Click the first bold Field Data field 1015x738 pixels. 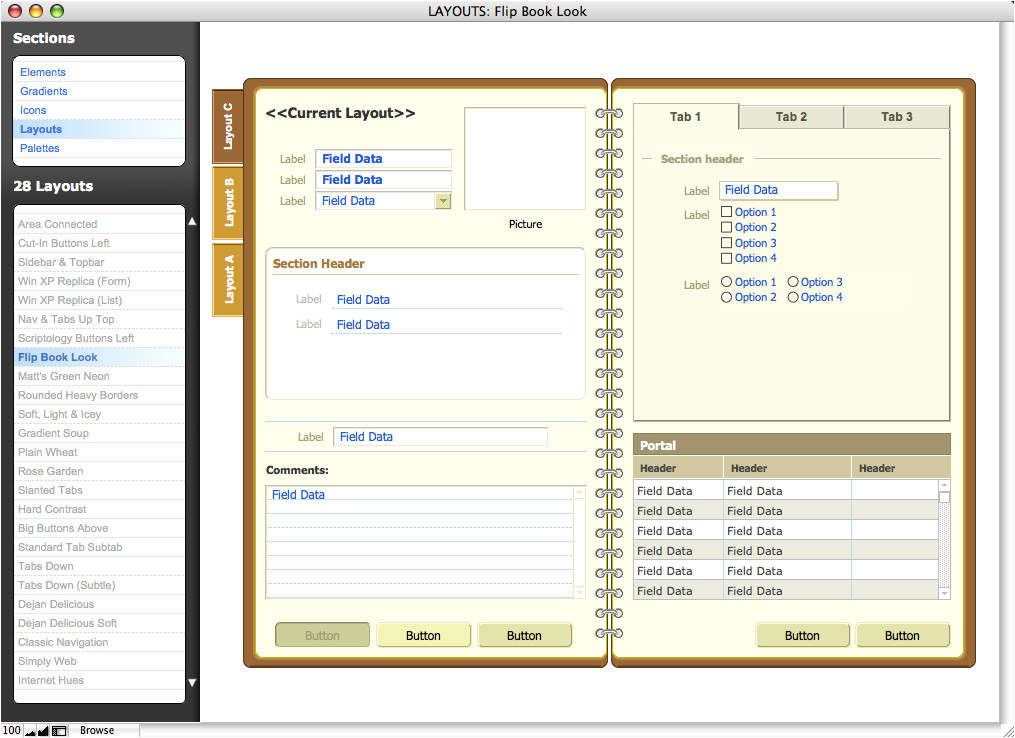pyautogui.click(x=383, y=159)
